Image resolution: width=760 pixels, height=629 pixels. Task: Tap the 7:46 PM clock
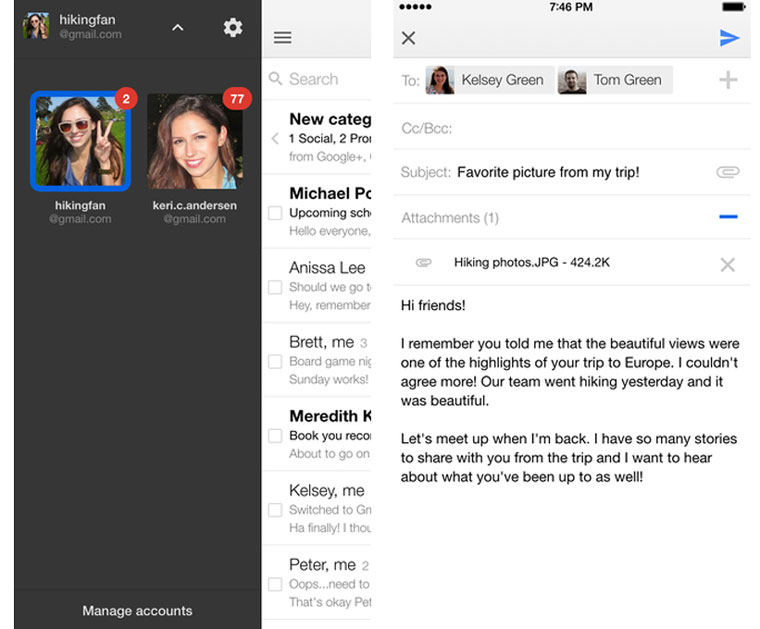pyautogui.click(x=571, y=7)
